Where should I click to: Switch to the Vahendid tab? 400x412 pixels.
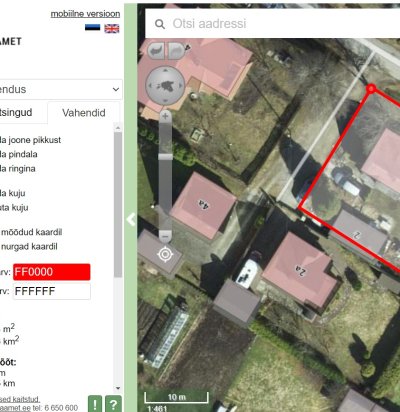point(84,113)
